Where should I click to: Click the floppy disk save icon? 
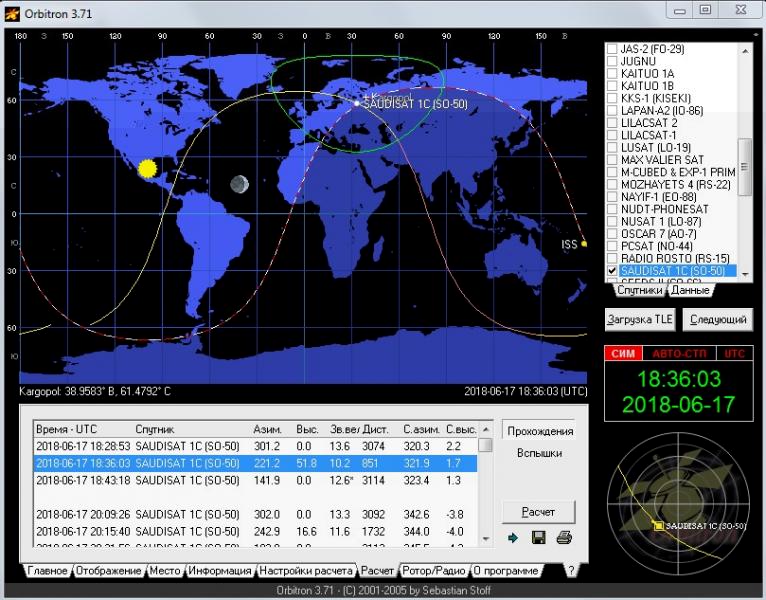coord(538,538)
